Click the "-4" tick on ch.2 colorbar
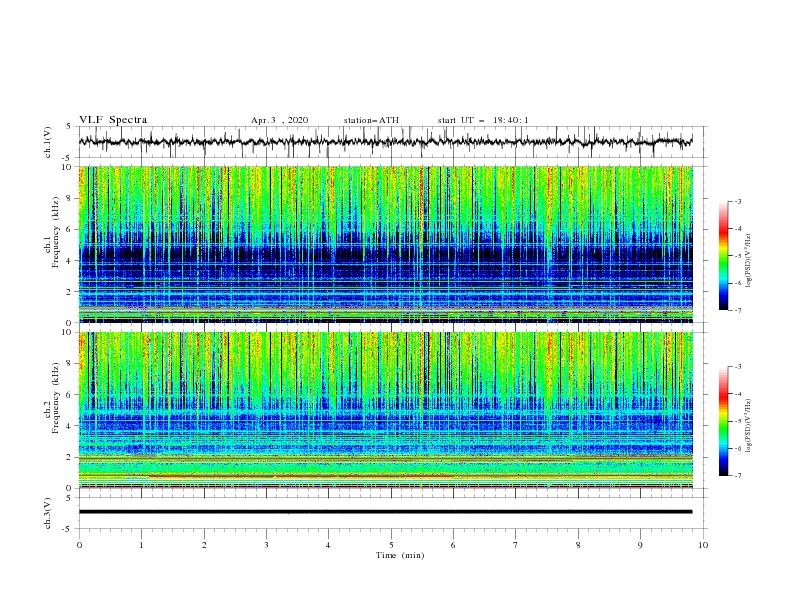The image size is (792, 612). 737,394
